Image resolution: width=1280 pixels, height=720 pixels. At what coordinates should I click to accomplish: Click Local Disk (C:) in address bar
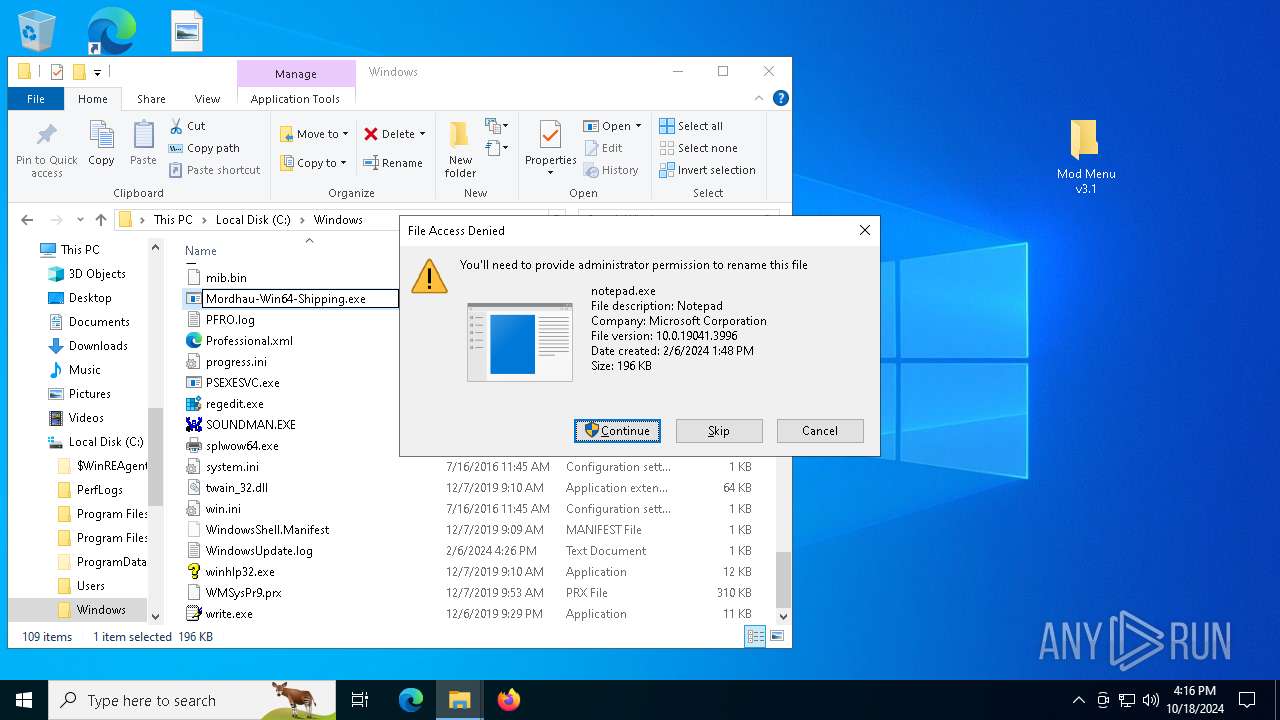point(255,220)
